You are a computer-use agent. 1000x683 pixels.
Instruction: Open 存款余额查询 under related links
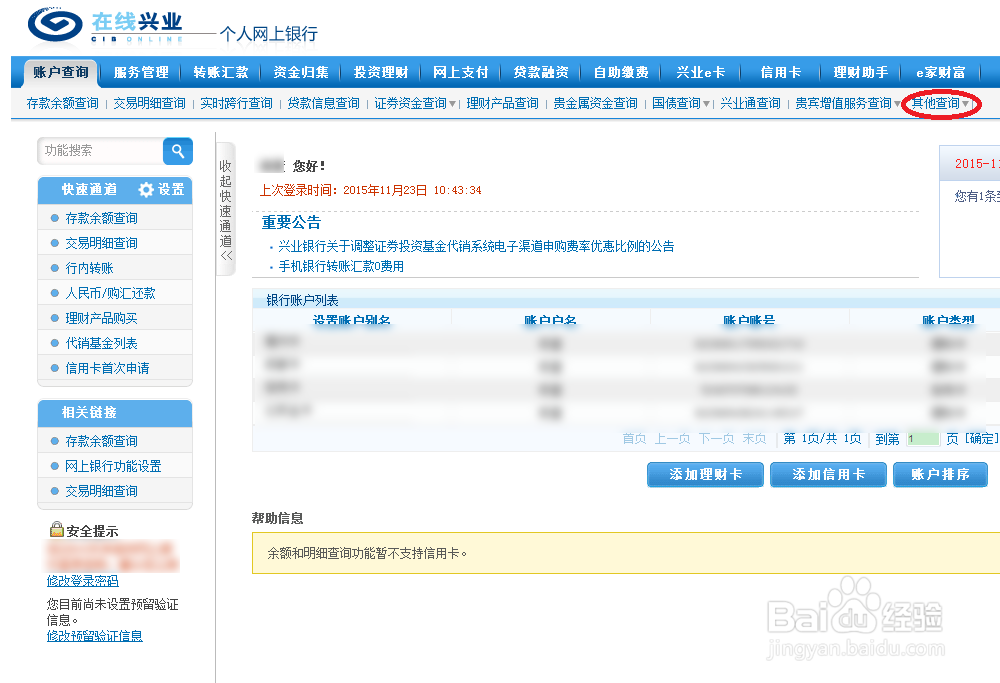101,441
